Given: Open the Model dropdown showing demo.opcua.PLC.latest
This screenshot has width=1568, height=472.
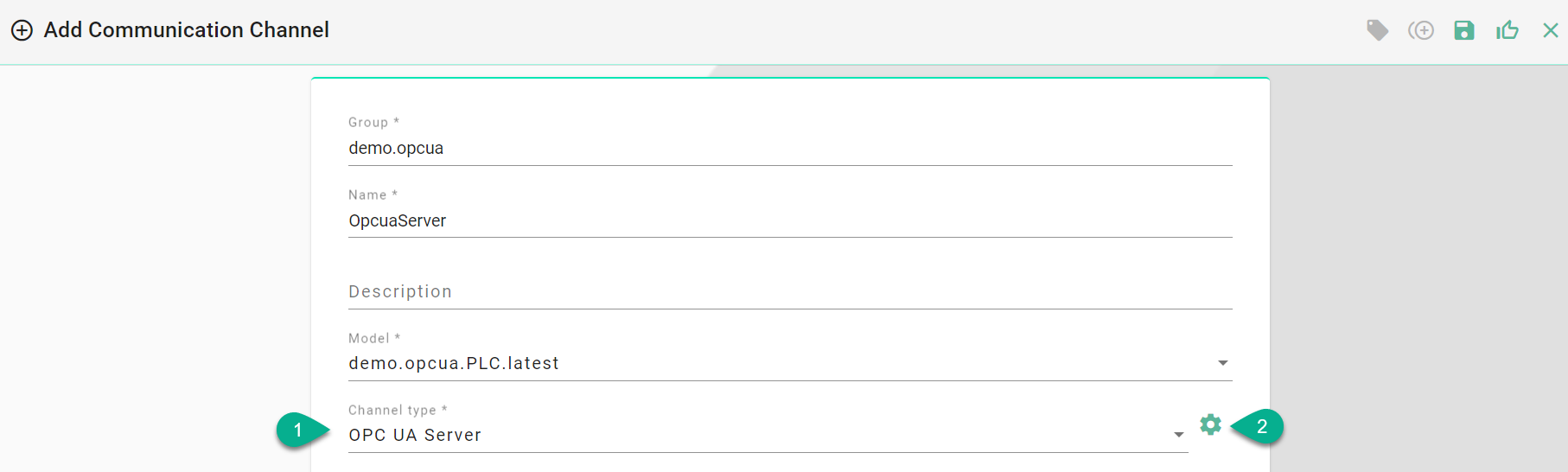Looking at the screenshot, I should (x=778, y=363).
